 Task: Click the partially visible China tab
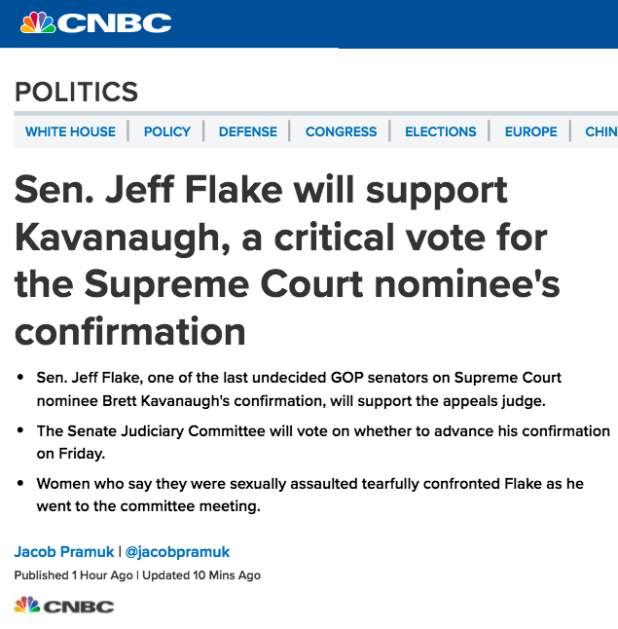pyautogui.click(x=601, y=132)
